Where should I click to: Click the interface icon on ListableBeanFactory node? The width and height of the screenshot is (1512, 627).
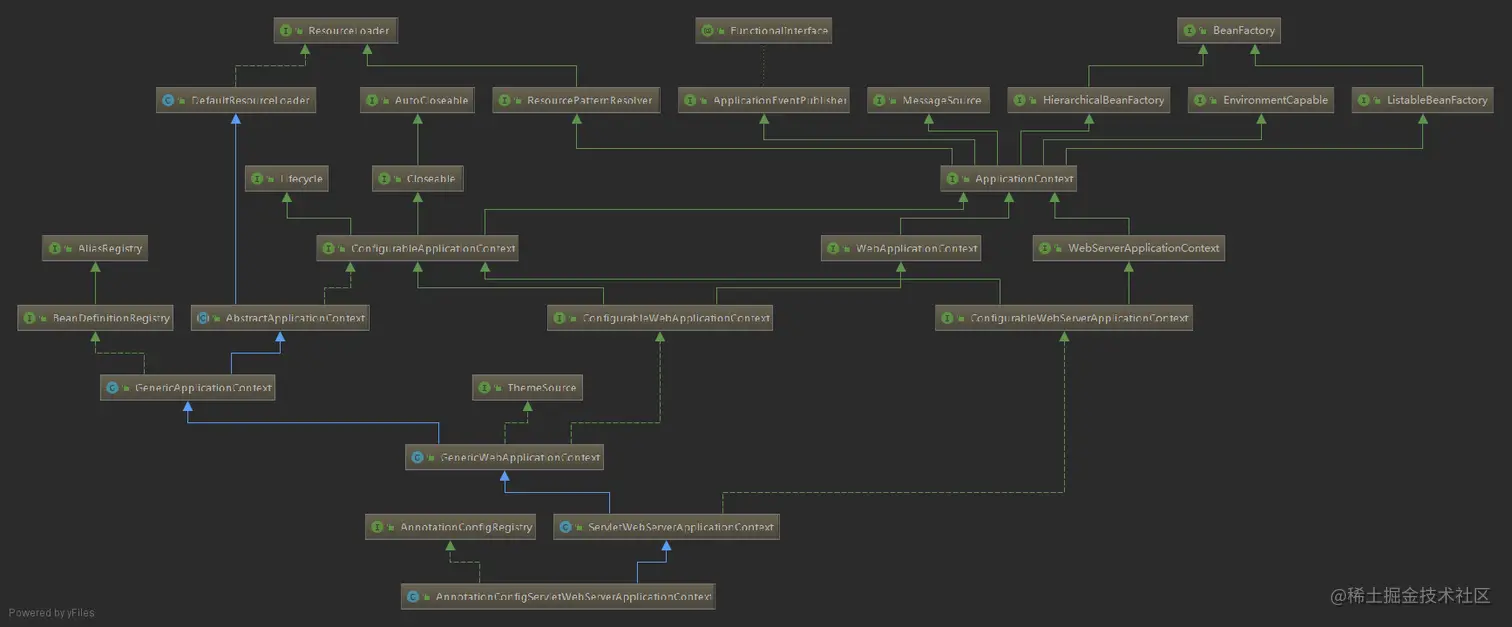[x=1364, y=100]
